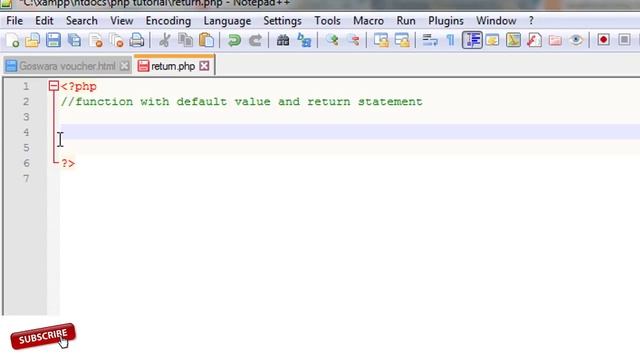
Task: Toggle word wrap
Action: point(430,40)
